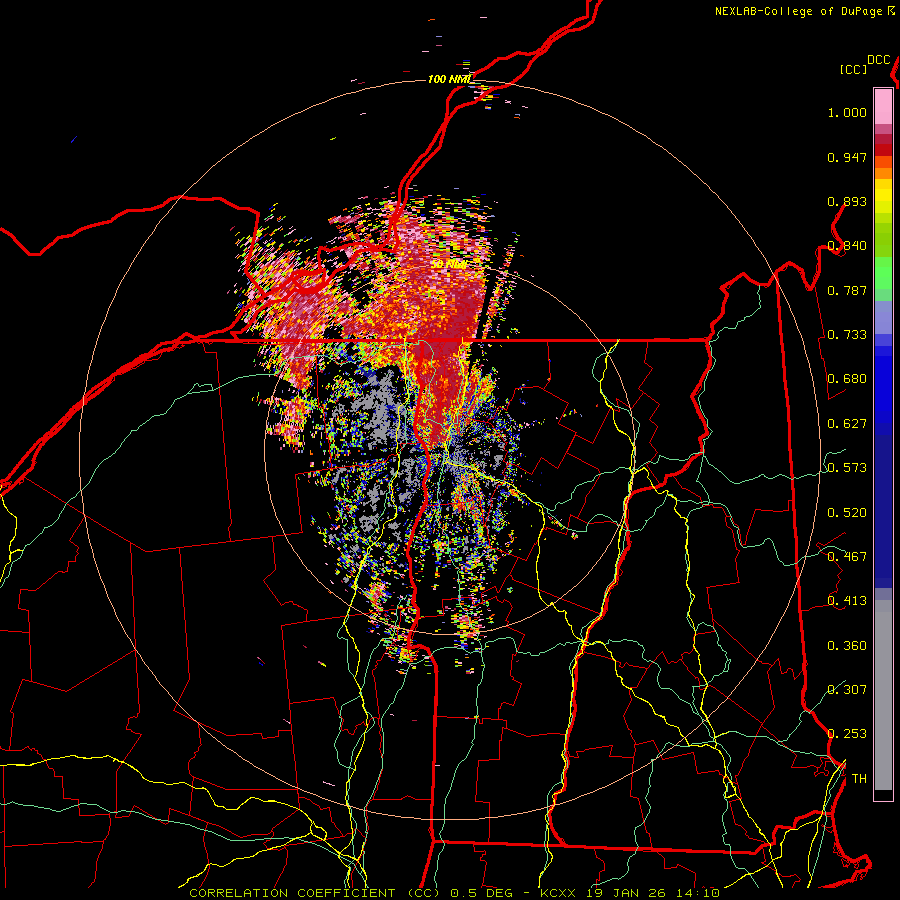Click the 14:10 timestamp text
This screenshot has width=900, height=900.
pyautogui.click(x=697, y=893)
